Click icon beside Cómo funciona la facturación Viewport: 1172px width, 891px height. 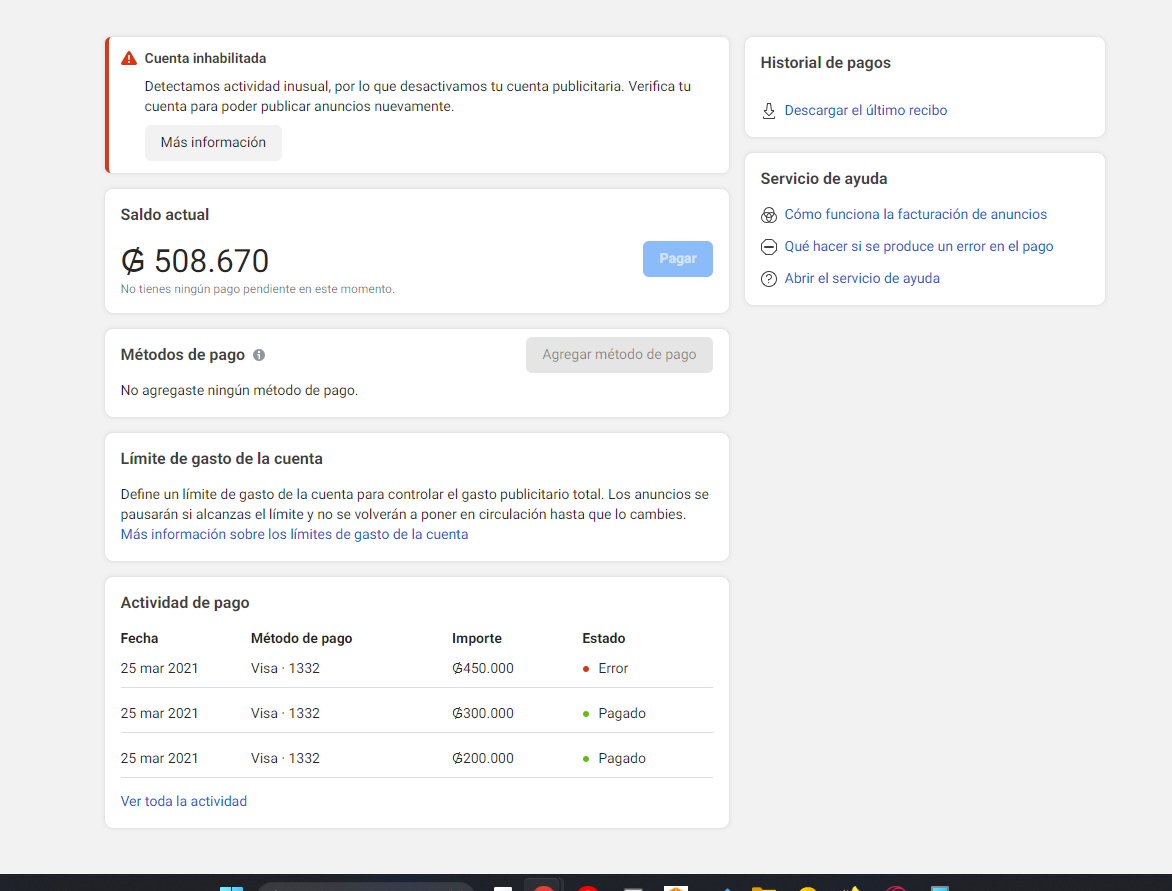click(x=769, y=215)
